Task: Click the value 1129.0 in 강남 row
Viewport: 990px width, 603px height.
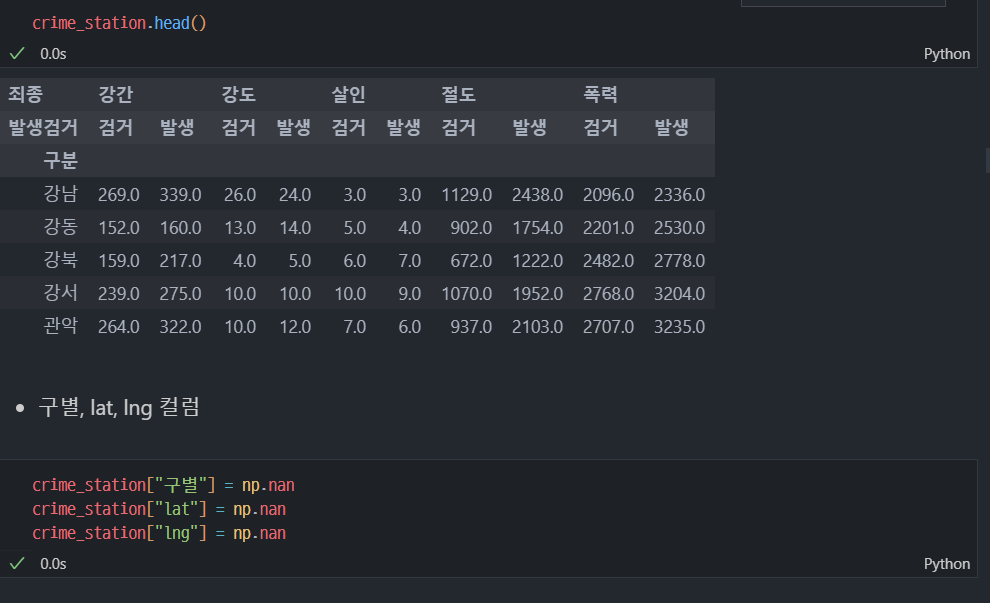Action: point(467,194)
